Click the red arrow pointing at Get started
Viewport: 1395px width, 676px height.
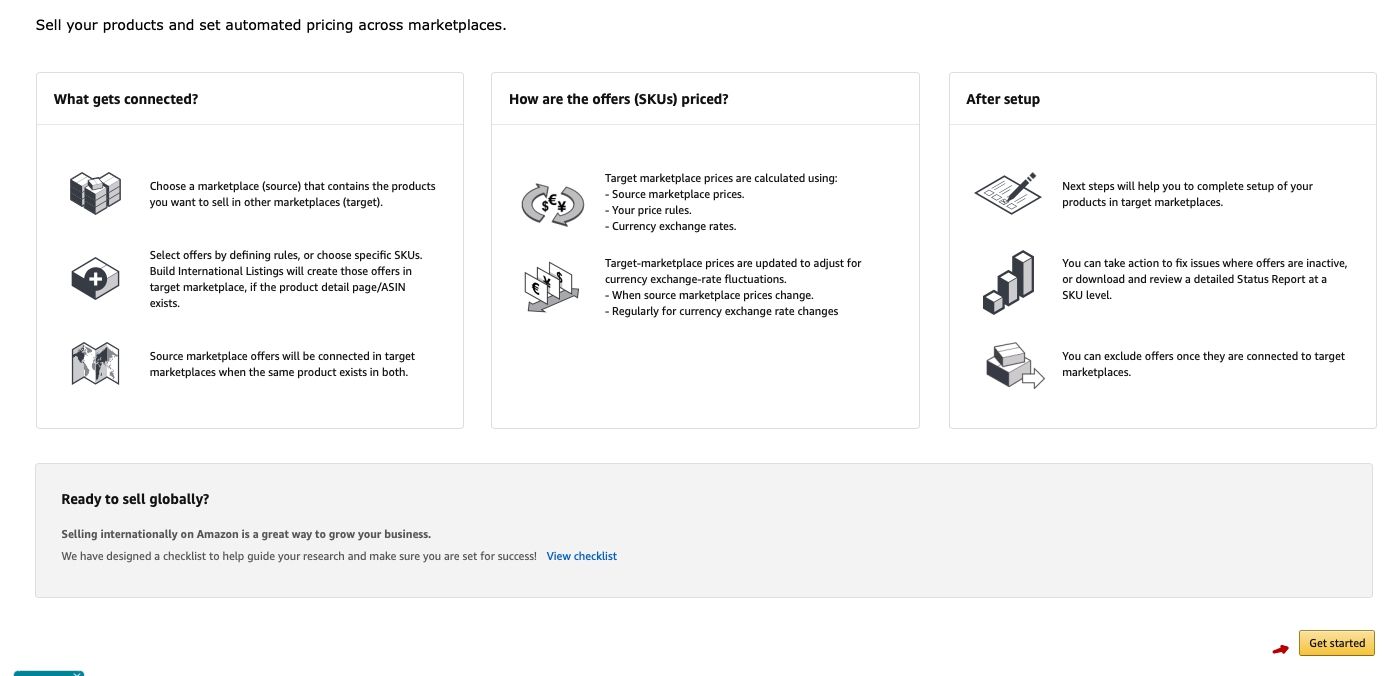click(x=1282, y=650)
